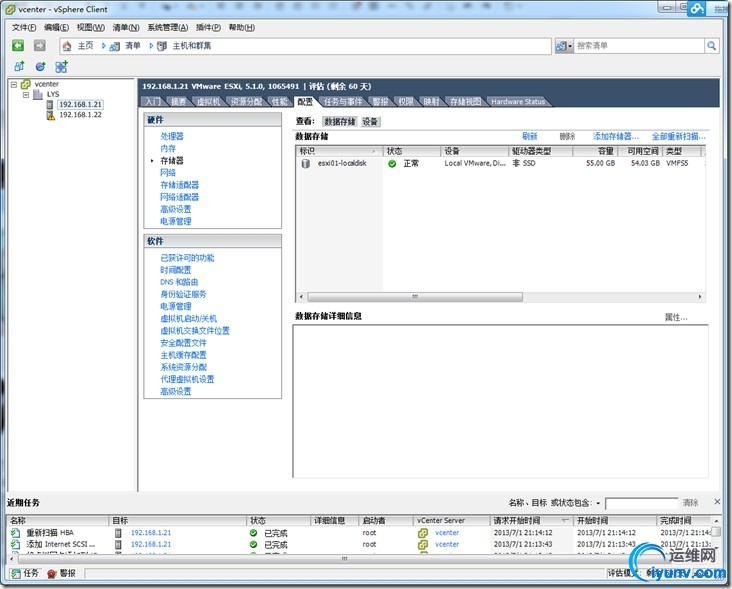Open the Licensed Features link

(x=187, y=258)
